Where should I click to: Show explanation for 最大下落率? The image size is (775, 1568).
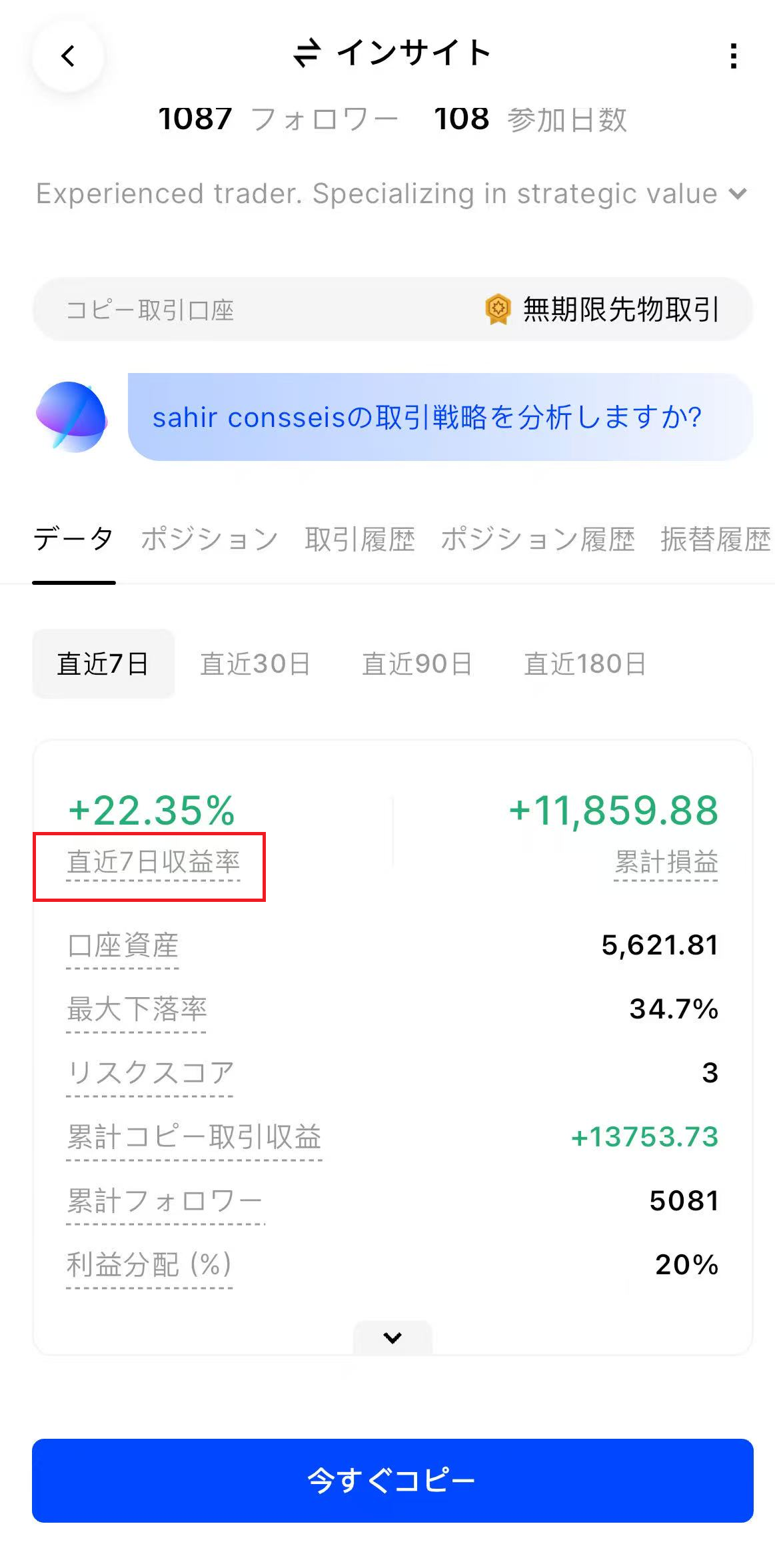pos(137,1009)
